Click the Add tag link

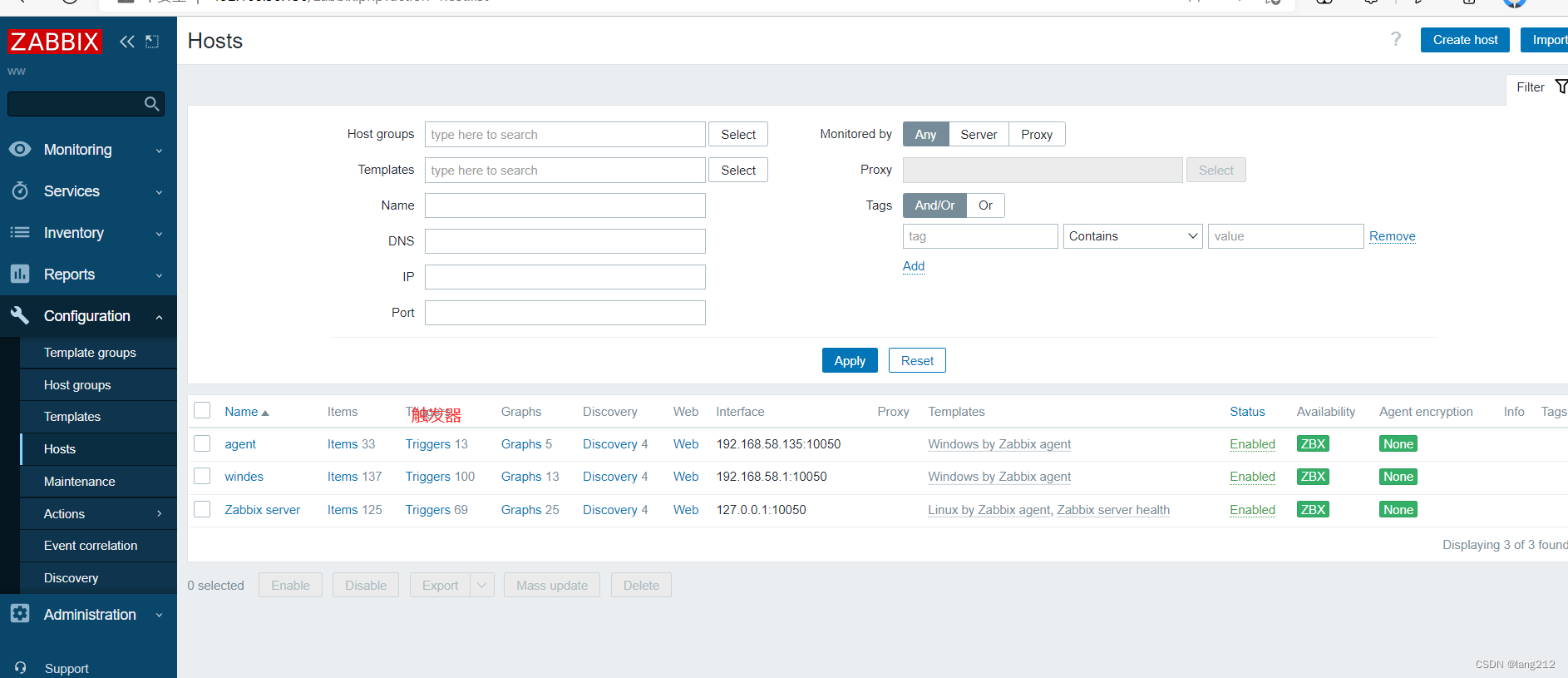(x=914, y=266)
